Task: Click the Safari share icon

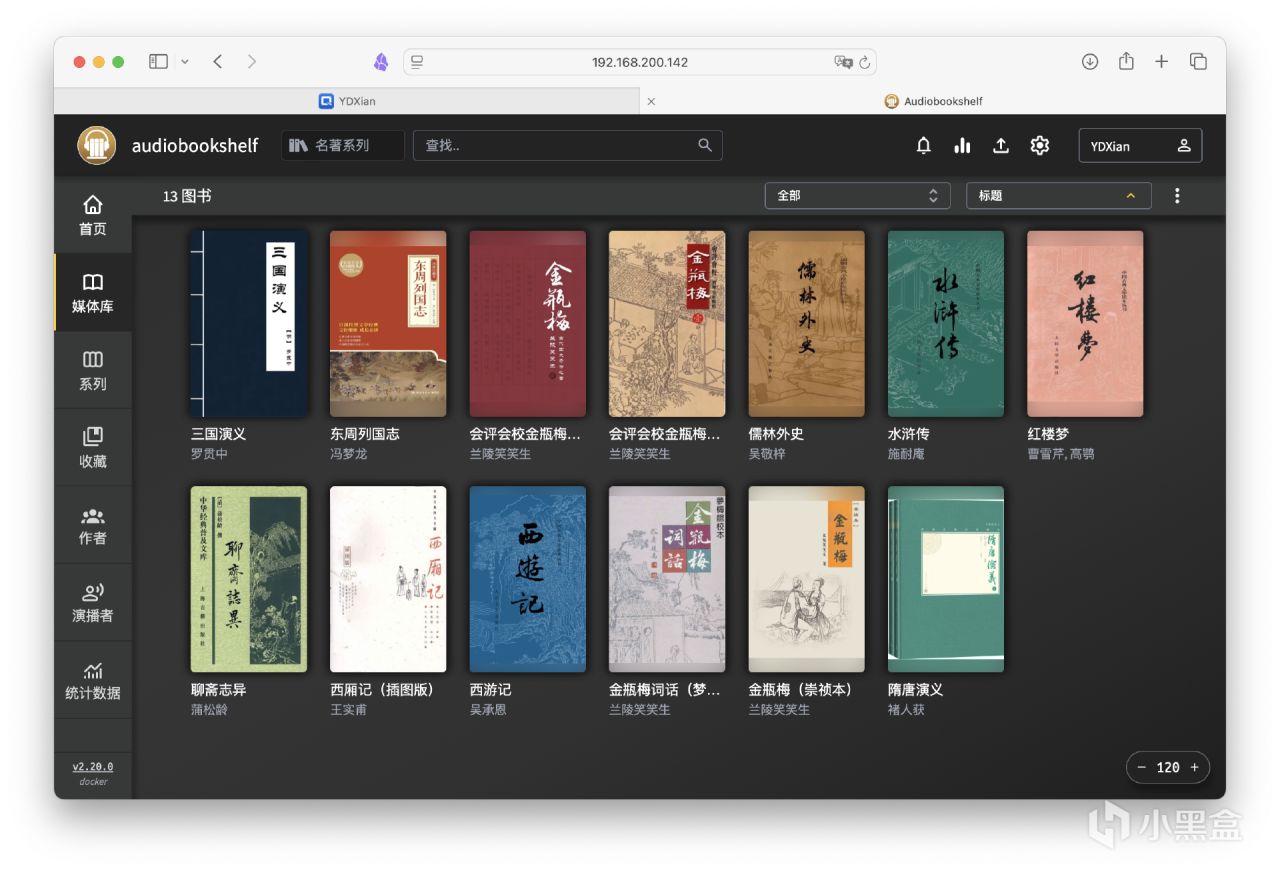Action: coord(1126,61)
